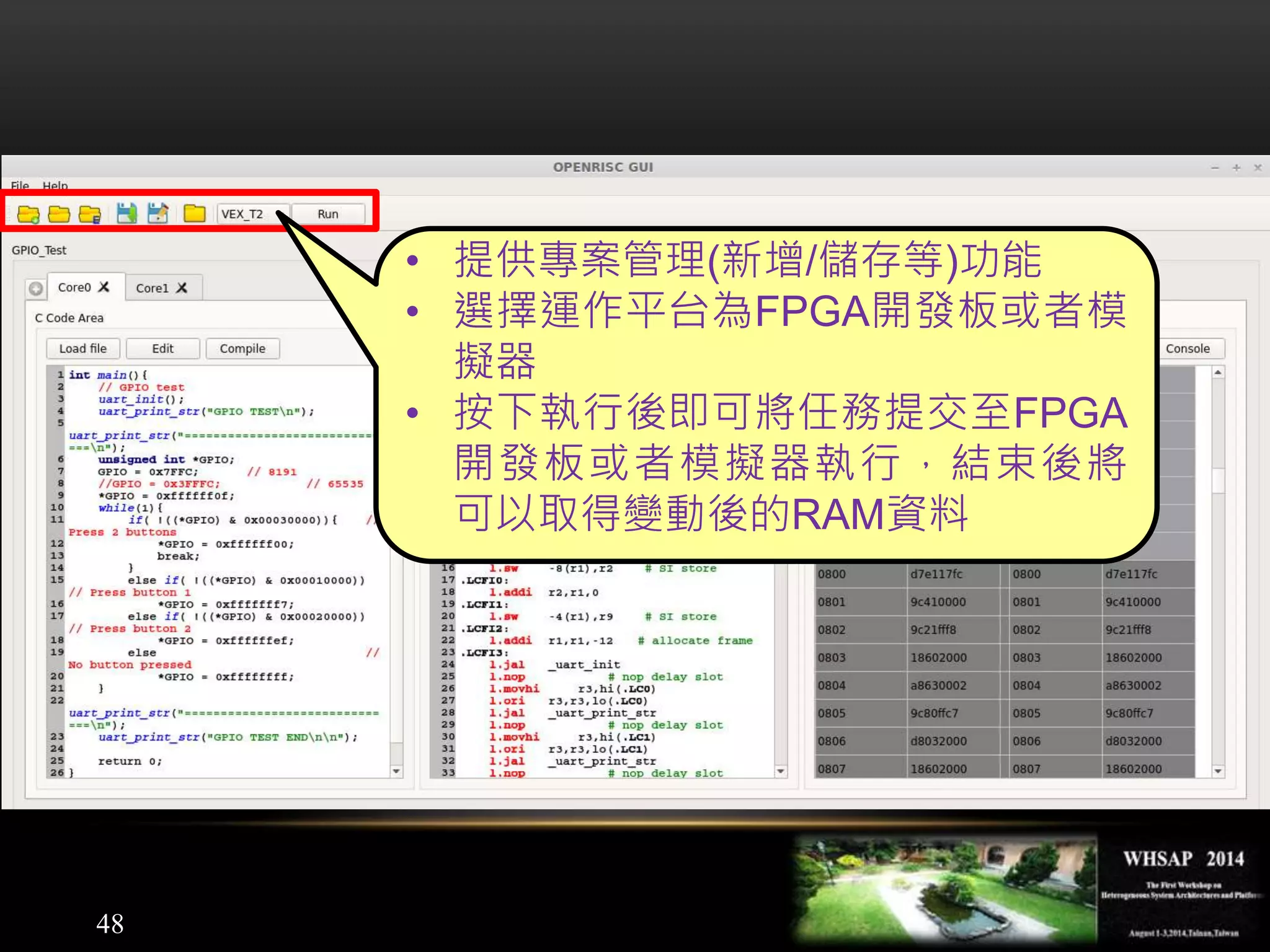Add a new core tab with the plus icon
Screen dimensions: 1270x952
point(36,288)
